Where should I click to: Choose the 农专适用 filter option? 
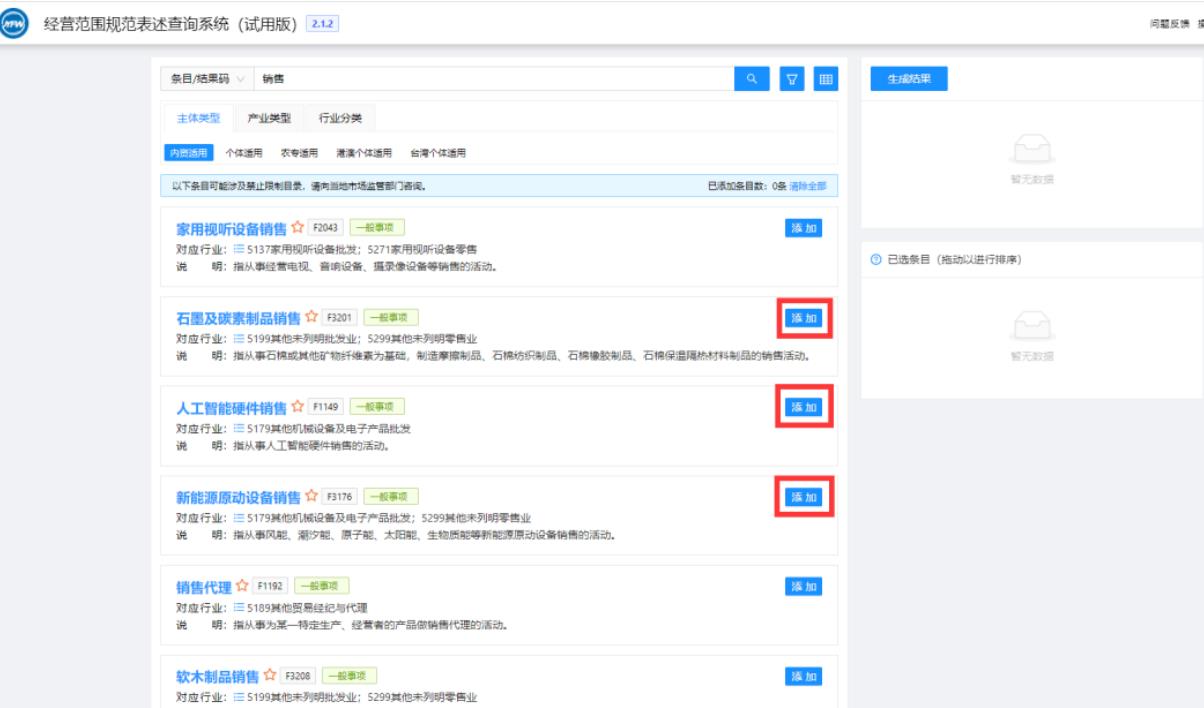point(299,153)
